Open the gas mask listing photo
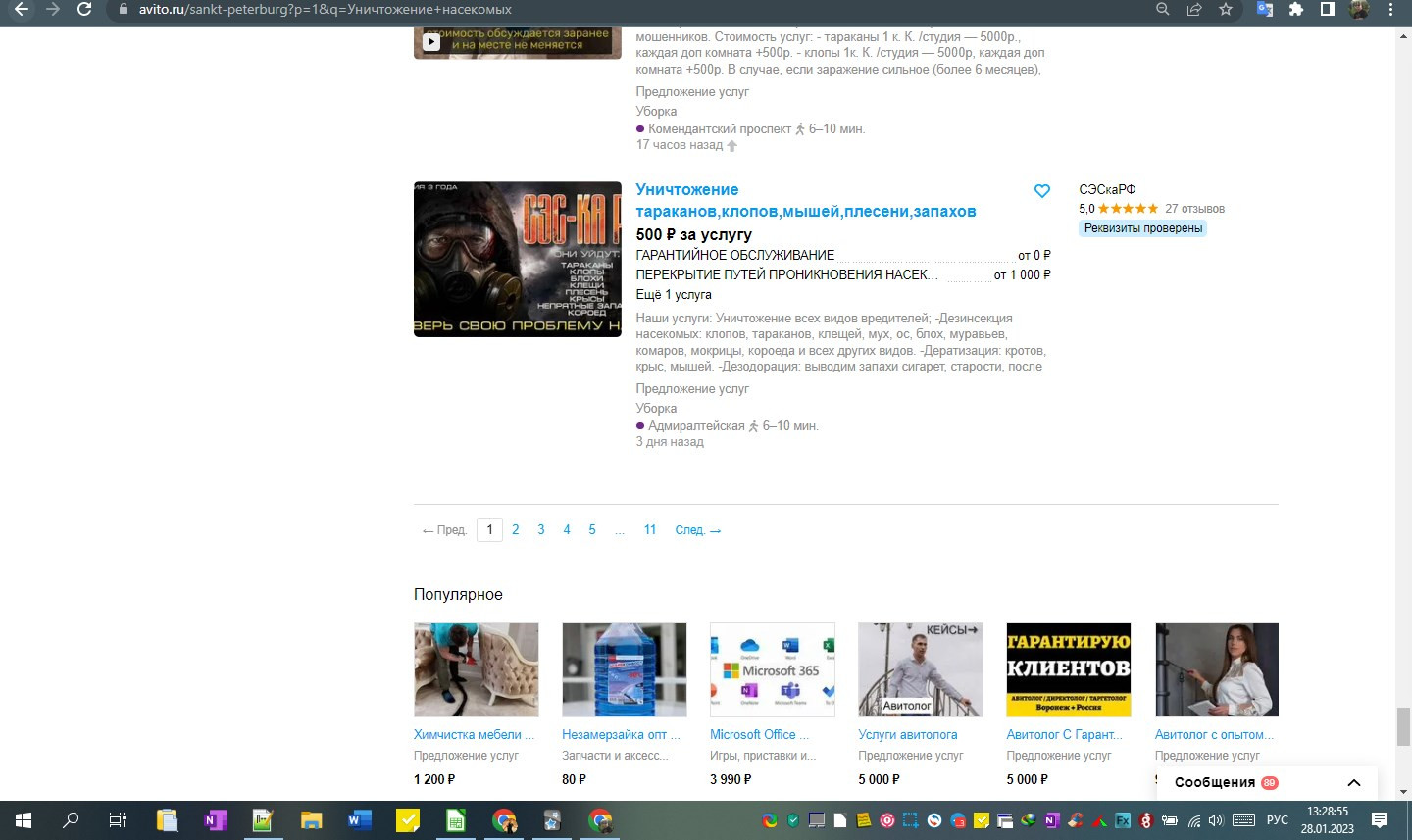 518,259
